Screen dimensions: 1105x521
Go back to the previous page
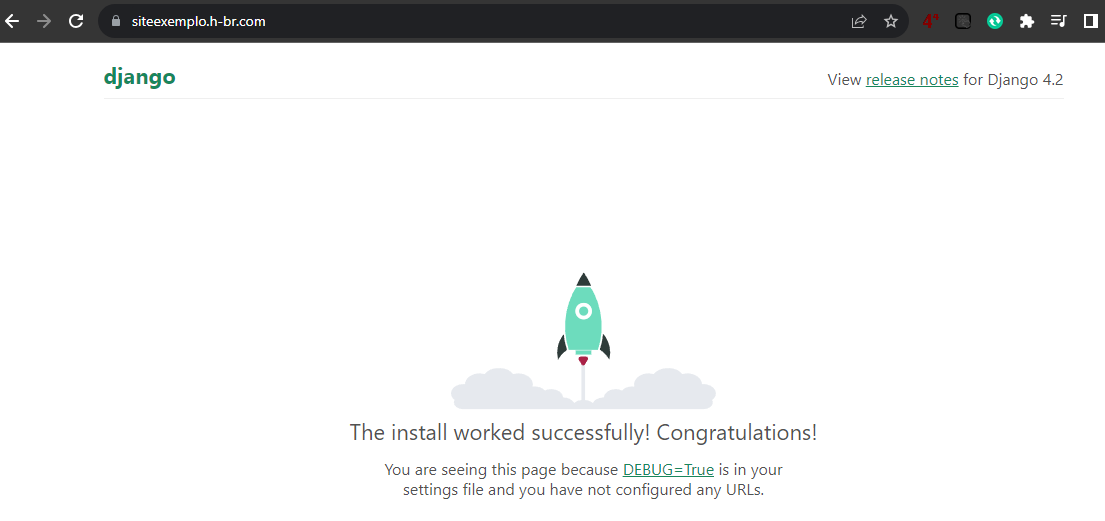click(13, 21)
